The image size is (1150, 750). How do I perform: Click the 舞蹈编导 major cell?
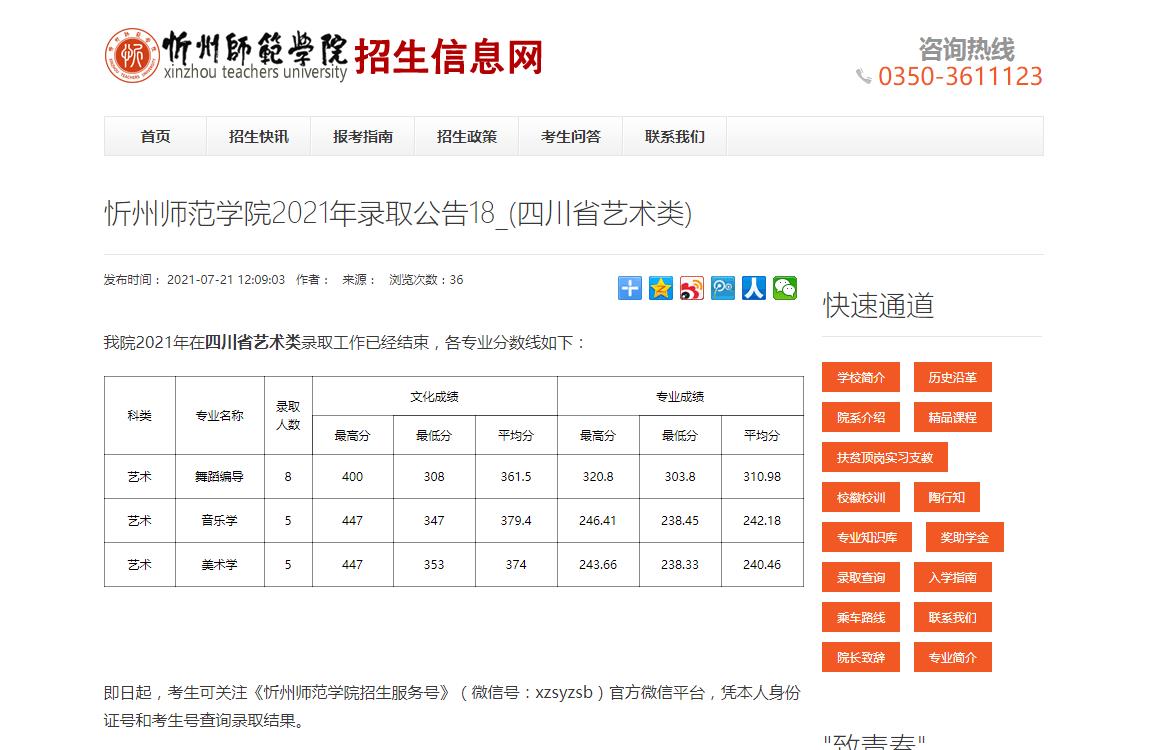219,477
